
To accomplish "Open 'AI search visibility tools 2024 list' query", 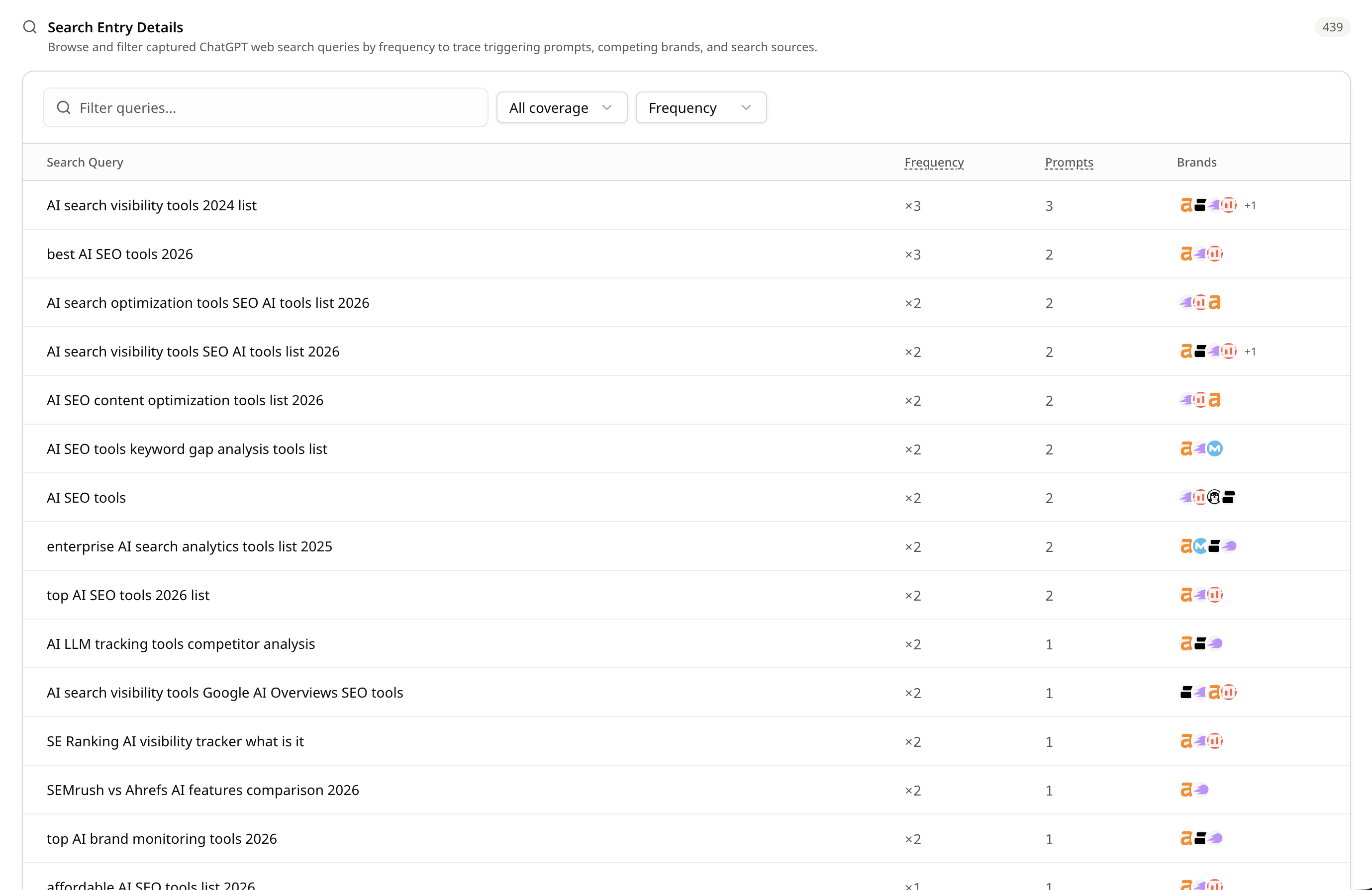I will click(152, 206).
